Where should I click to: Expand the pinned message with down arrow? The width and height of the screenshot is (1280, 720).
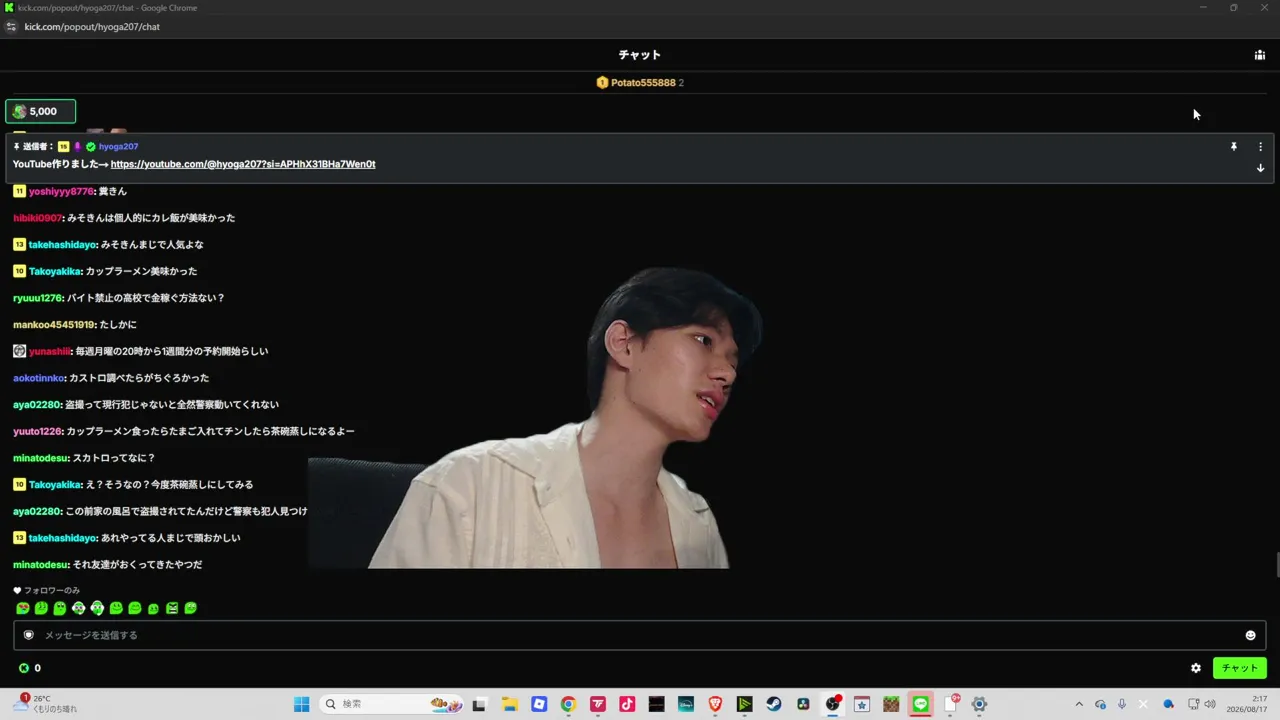(1260, 168)
